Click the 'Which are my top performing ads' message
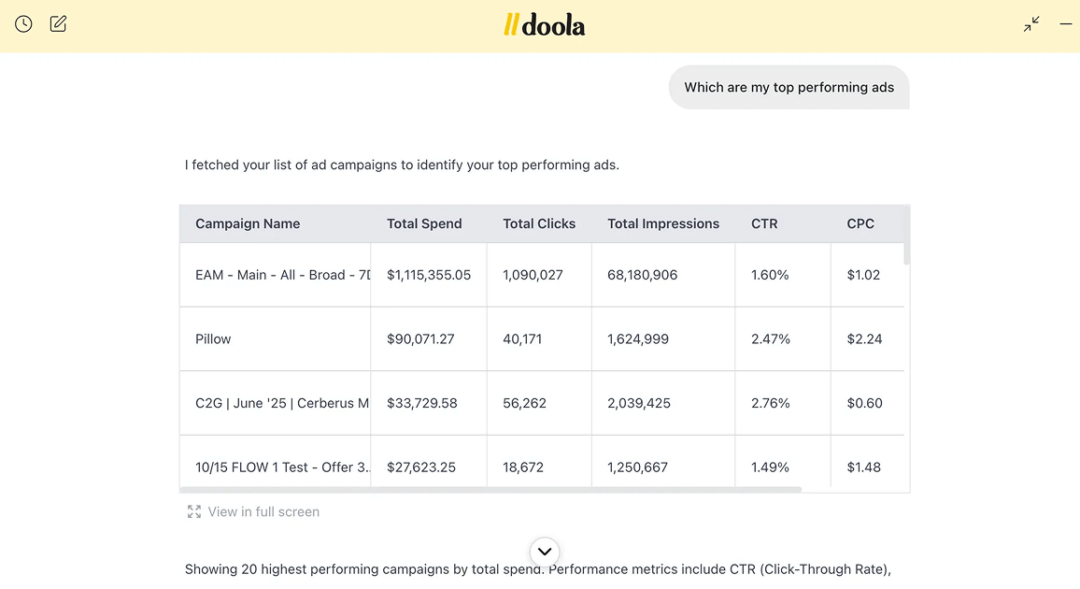The height and width of the screenshot is (589, 1080). (788, 87)
